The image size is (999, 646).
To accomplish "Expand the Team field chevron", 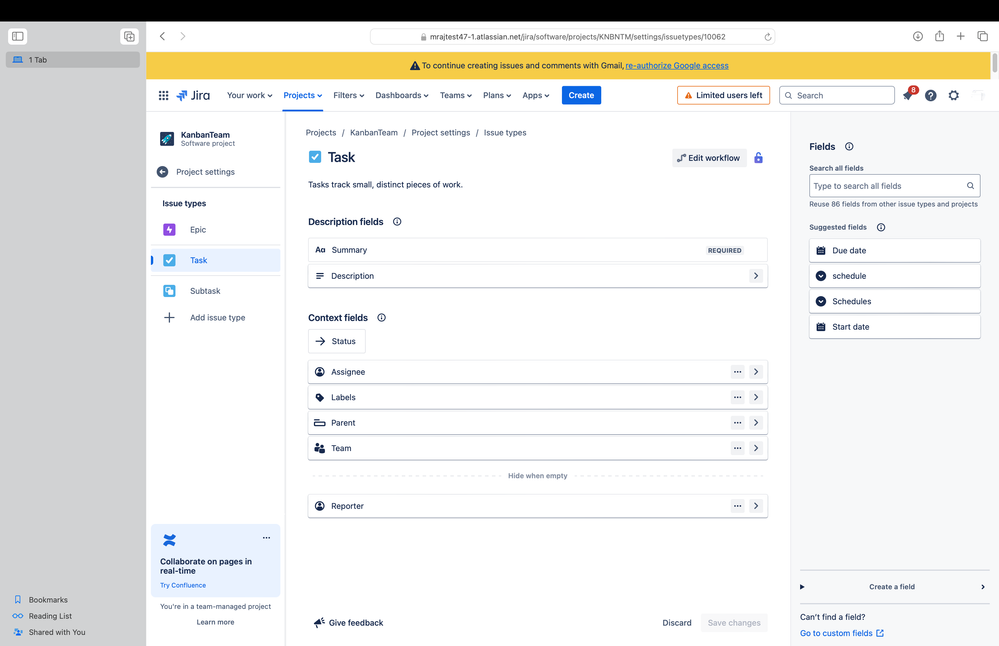I will click(756, 449).
